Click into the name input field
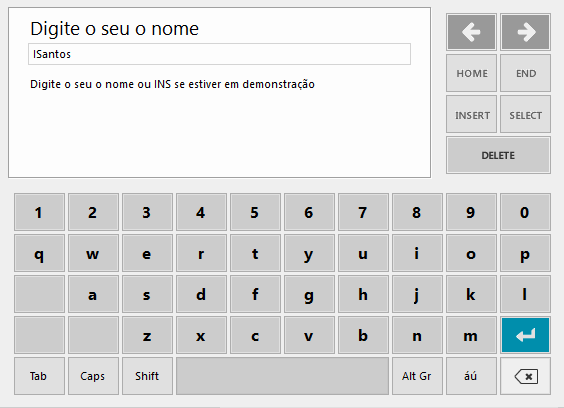Screen dimensions: 564x408 pyautogui.click(x=219, y=54)
